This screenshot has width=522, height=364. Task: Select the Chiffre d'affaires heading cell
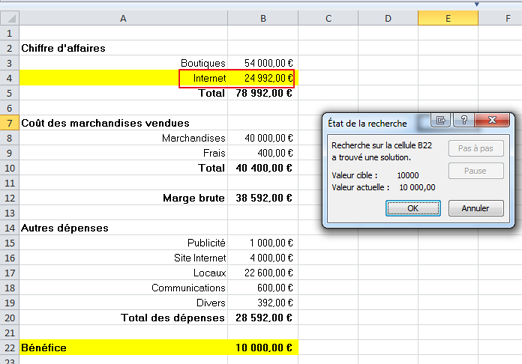tap(123, 48)
